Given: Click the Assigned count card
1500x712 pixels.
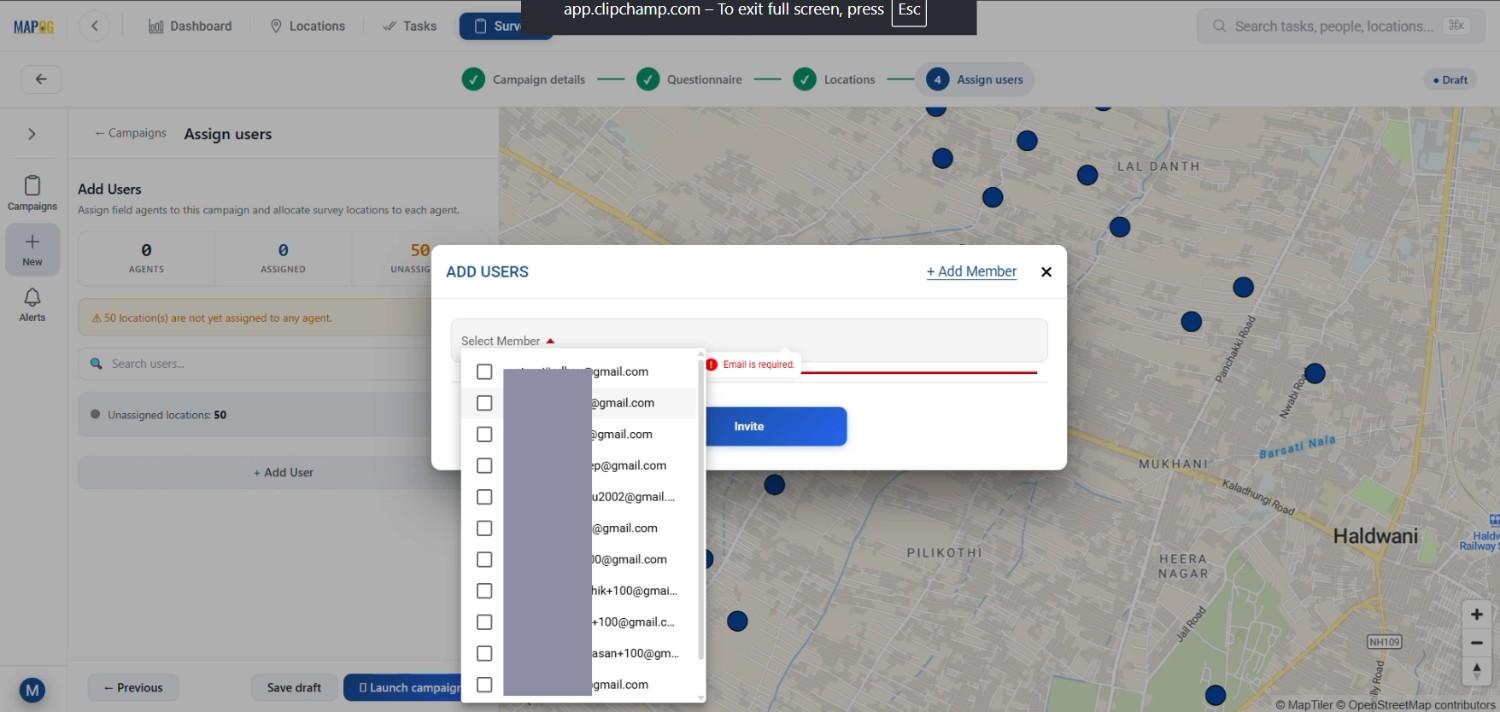Looking at the screenshot, I should click(283, 257).
